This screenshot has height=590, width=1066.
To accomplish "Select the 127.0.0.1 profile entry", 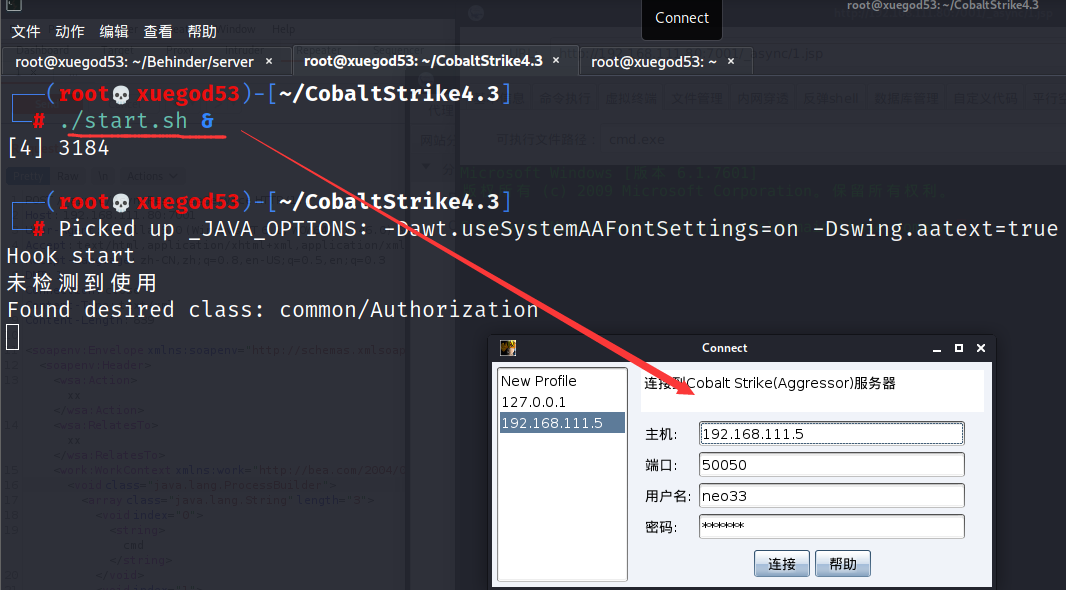I will pyautogui.click(x=562, y=402).
